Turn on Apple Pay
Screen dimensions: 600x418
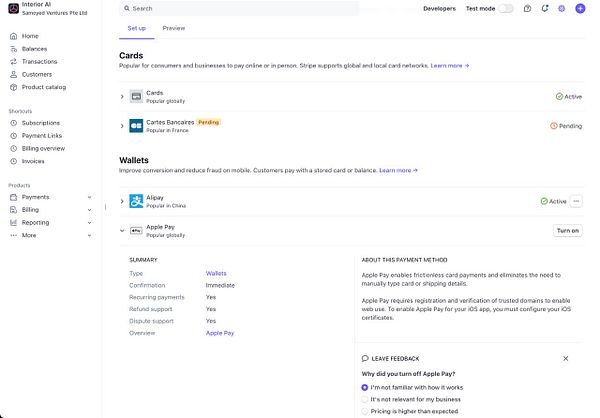tap(567, 231)
